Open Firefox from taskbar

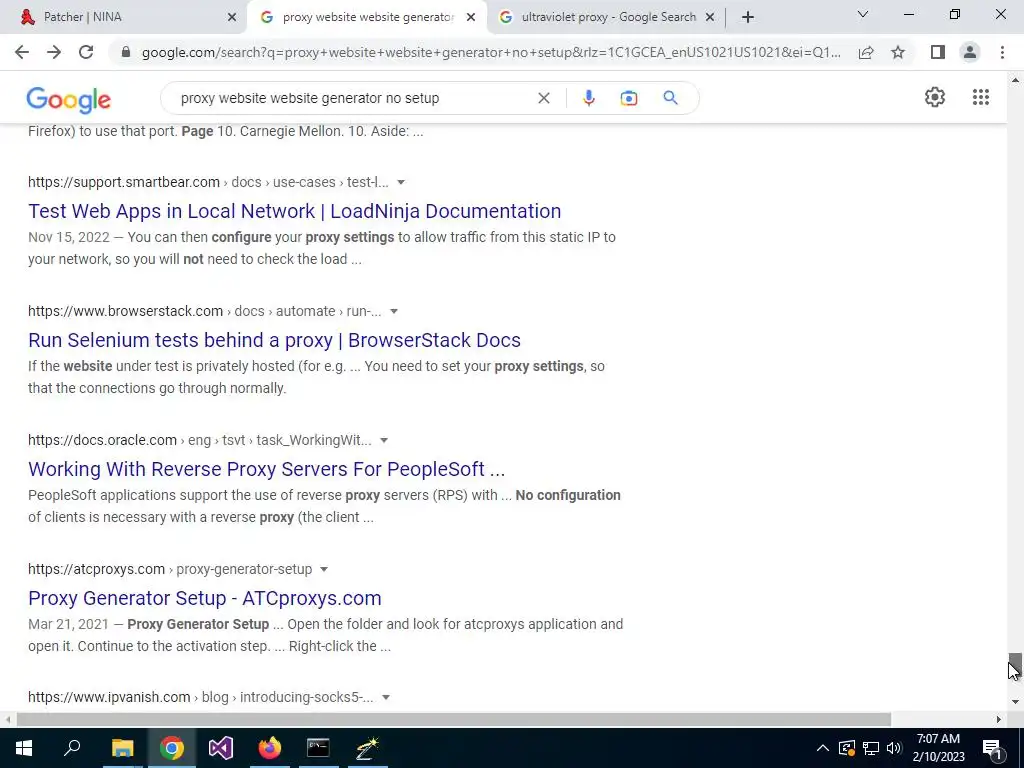point(270,748)
